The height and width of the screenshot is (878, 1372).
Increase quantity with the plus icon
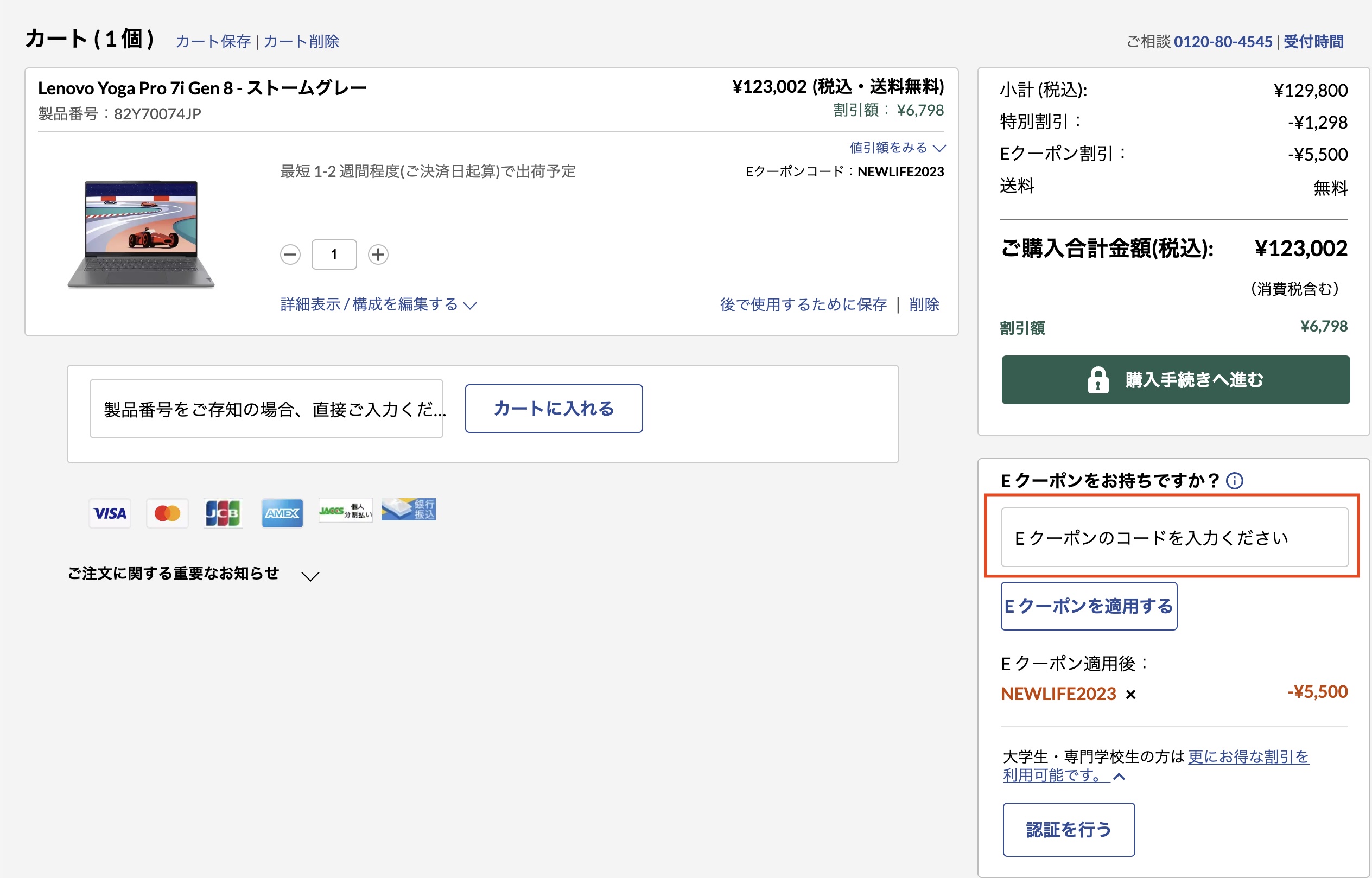click(x=378, y=255)
